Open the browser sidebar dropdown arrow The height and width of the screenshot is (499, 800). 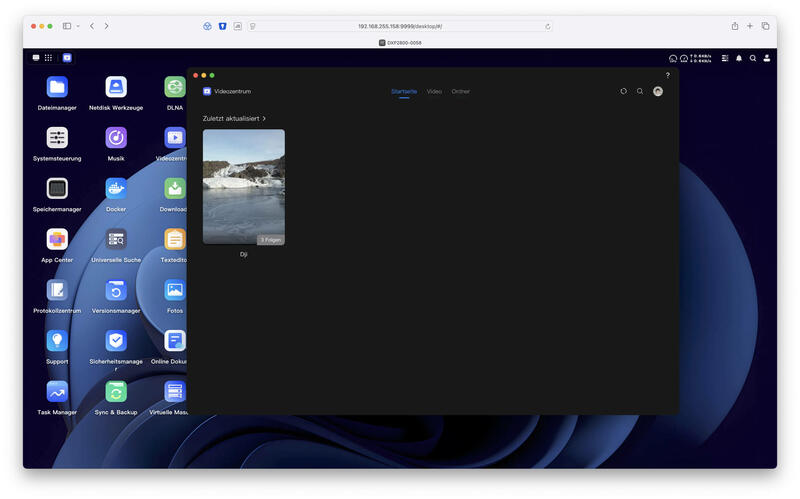point(78,26)
